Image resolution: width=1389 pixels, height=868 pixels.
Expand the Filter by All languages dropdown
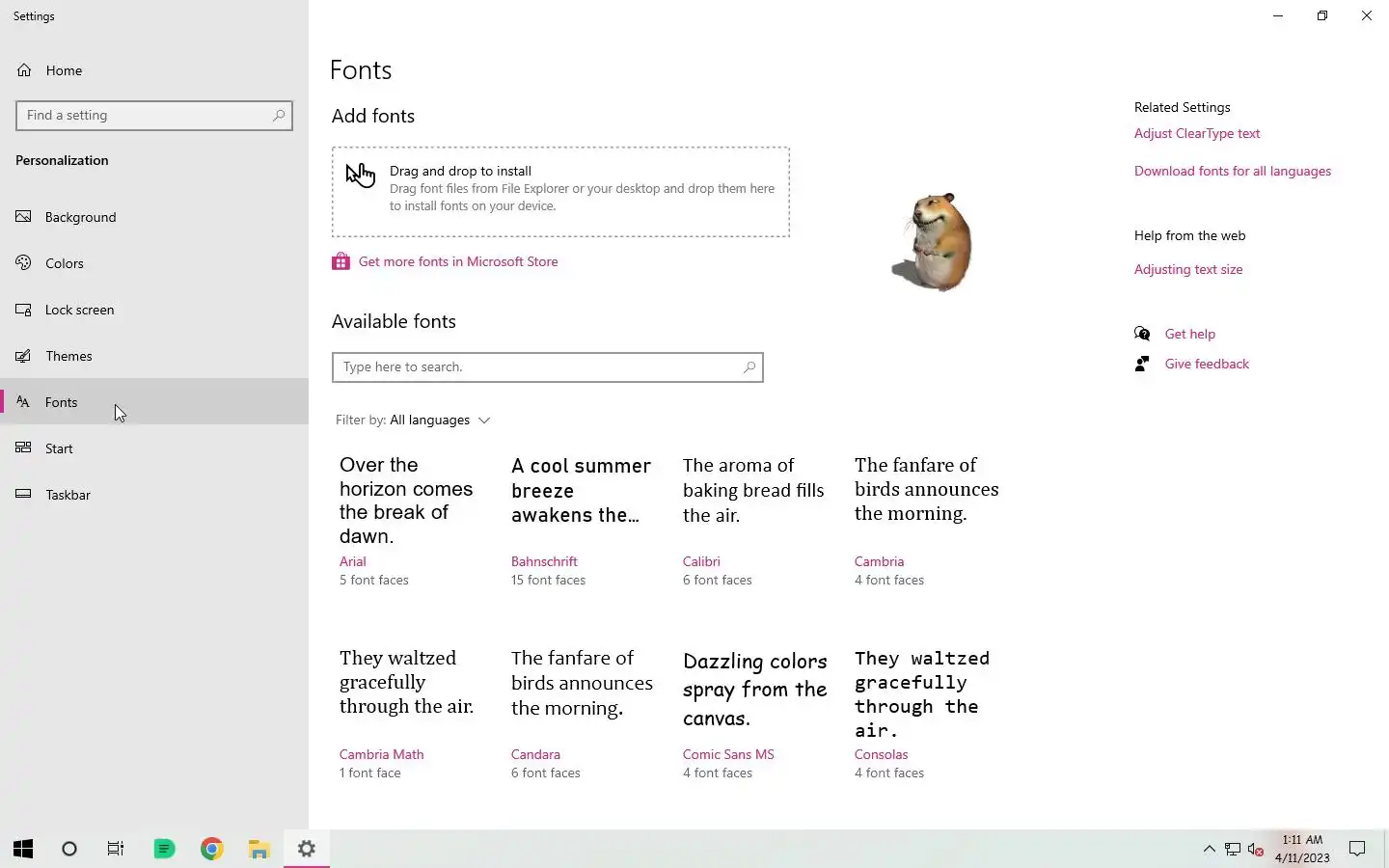(x=413, y=420)
